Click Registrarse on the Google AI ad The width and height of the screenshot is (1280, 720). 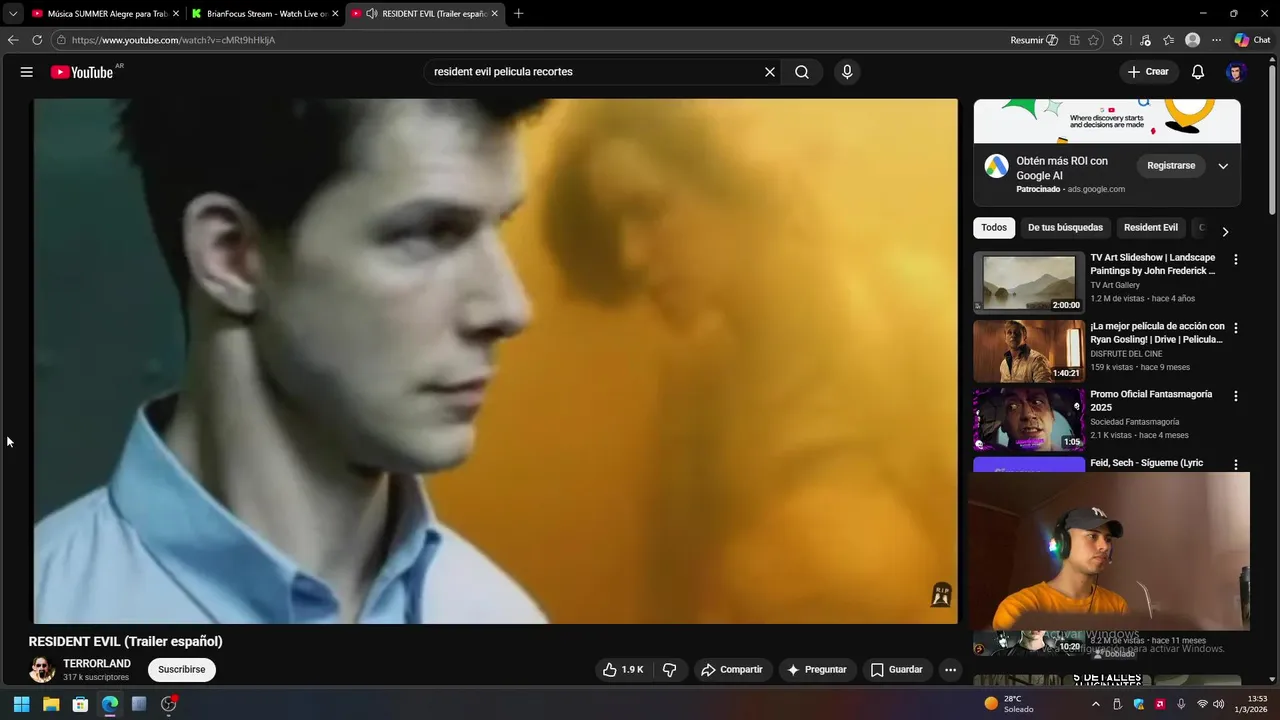coord(1171,165)
